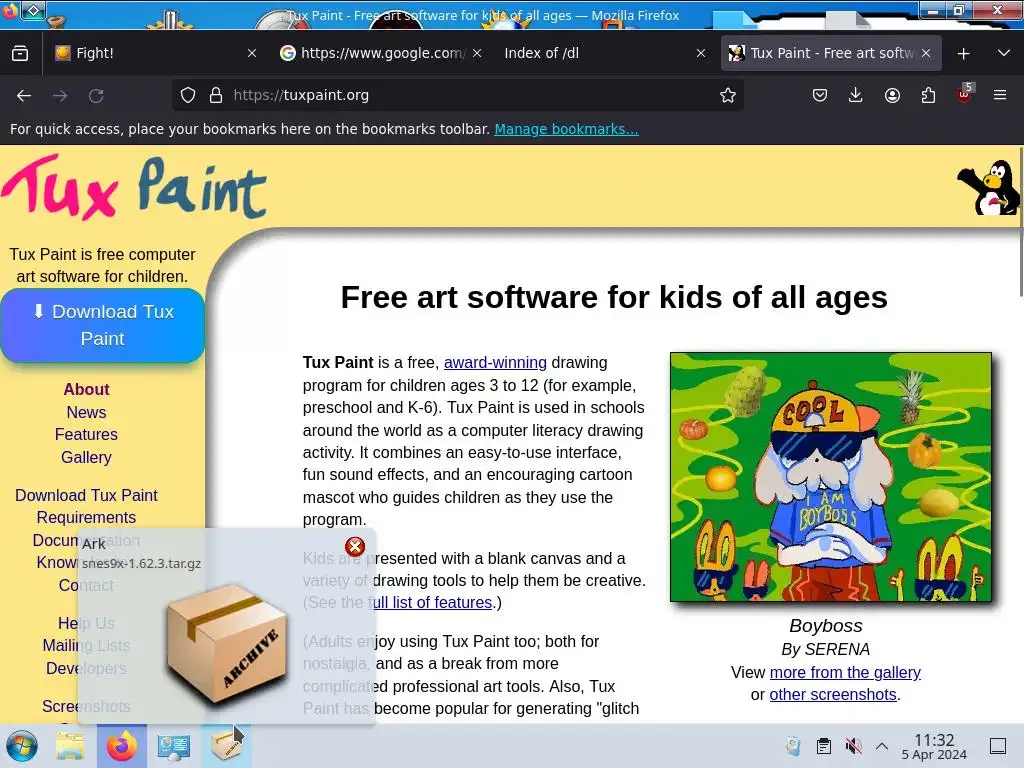1024x768 pixels.
Task: Open the Start menu orb on taskbar
Action: click(x=22, y=746)
